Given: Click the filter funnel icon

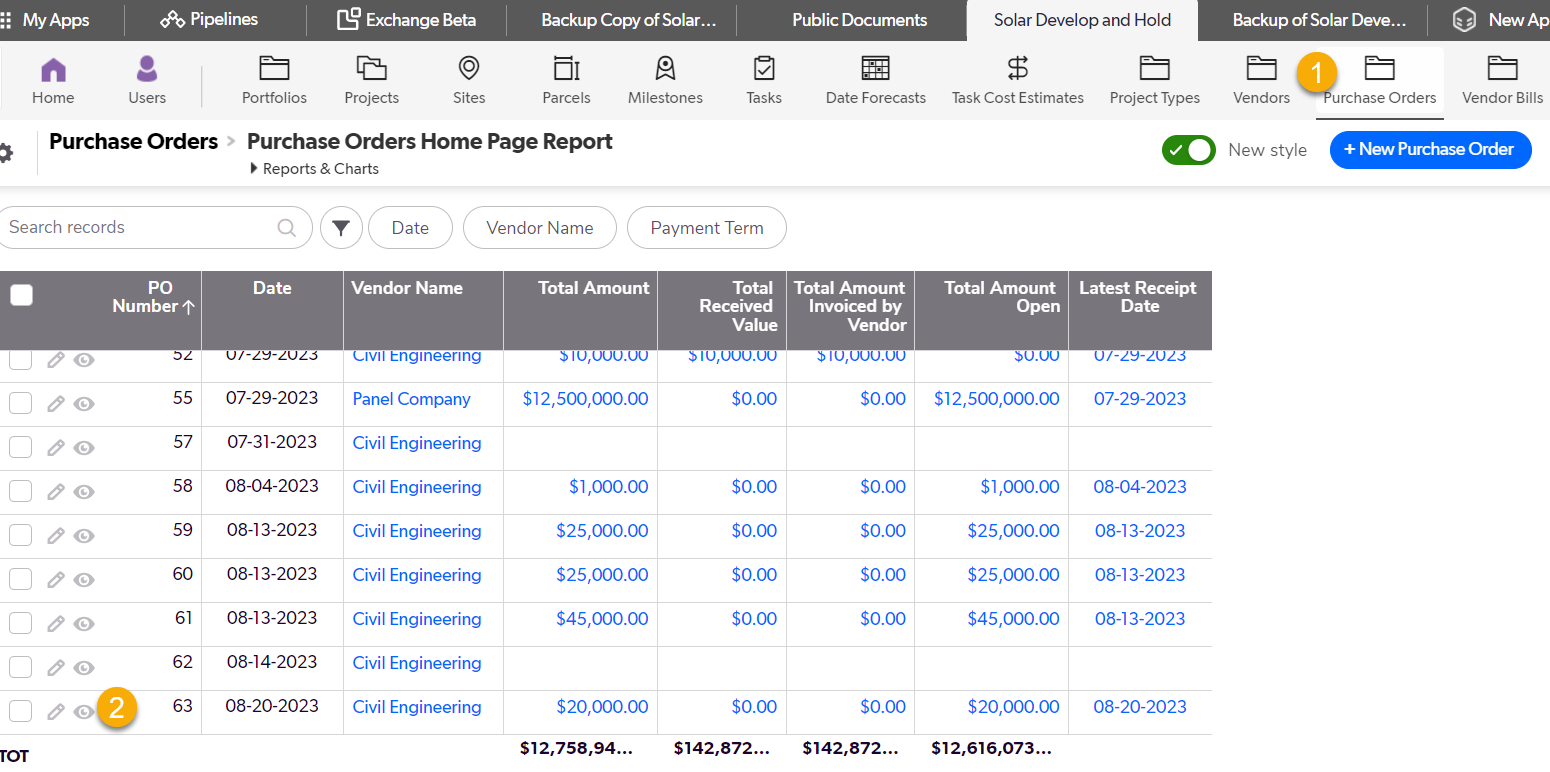Looking at the screenshot, I should click(x=341, y=228).
